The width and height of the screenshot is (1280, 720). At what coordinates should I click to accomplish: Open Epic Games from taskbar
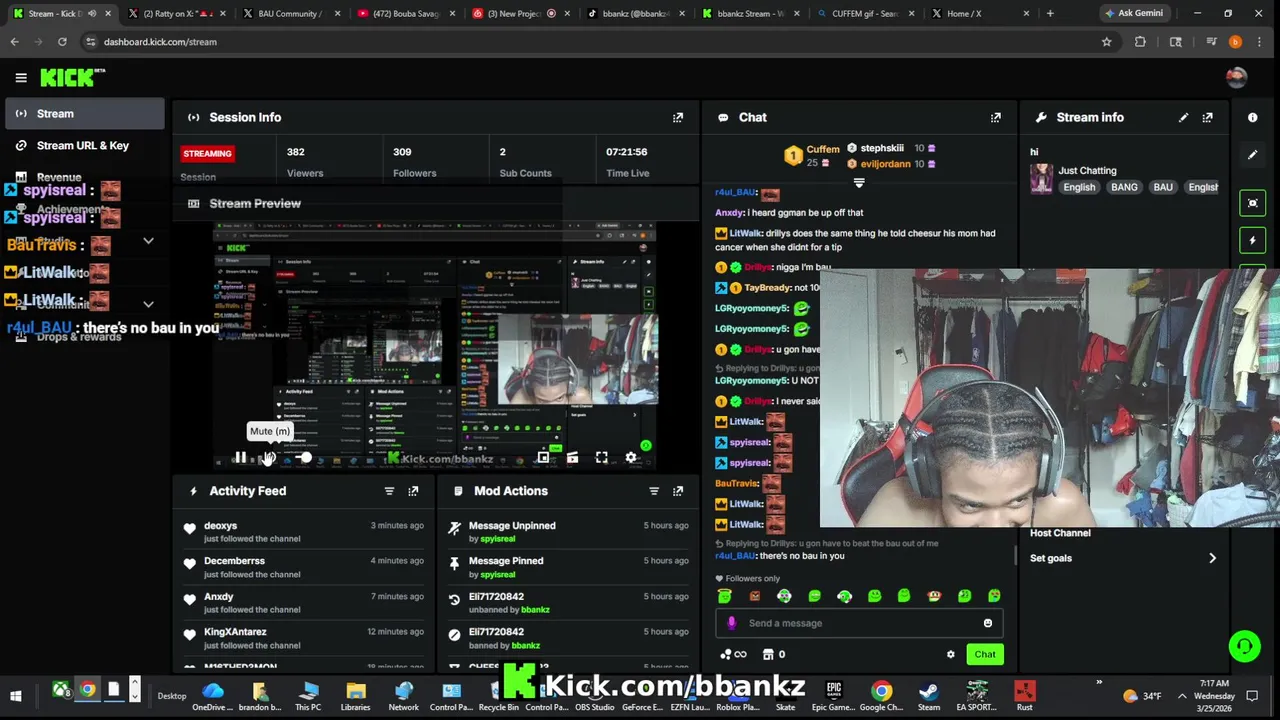click(x=833, y=696)
